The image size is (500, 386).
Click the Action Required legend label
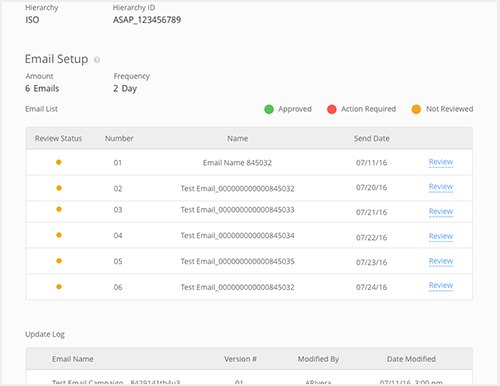click(368, 109)
